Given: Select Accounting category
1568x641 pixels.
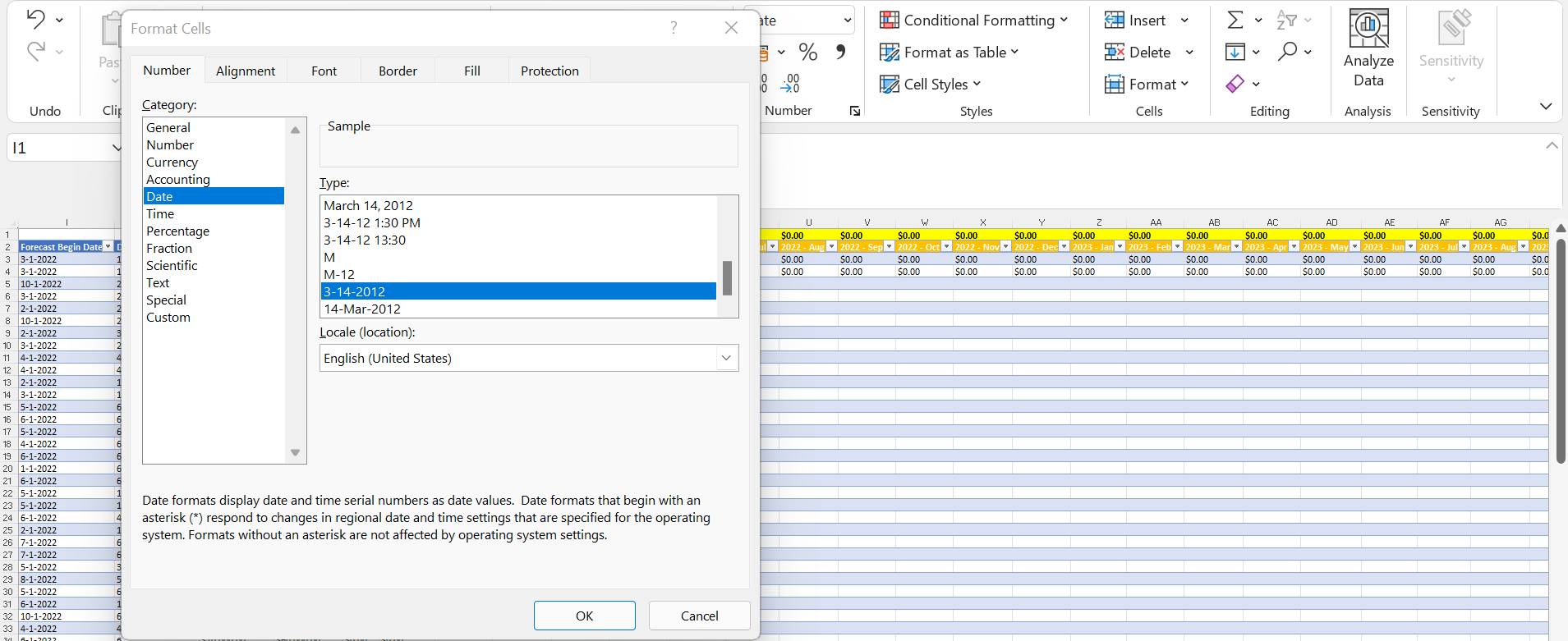Looking at the screenshot, I should pos(214,180).
